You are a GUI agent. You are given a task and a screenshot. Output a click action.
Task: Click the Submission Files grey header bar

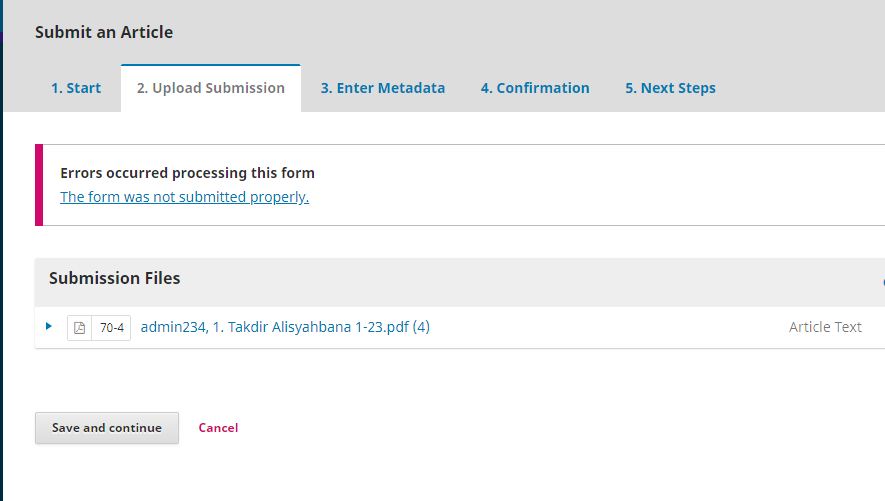point(500,282)
